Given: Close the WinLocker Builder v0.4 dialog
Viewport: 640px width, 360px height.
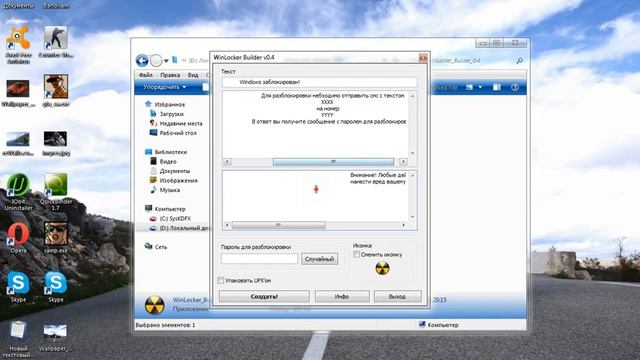Looking at the screenshot, I should (x=423, y=58).
